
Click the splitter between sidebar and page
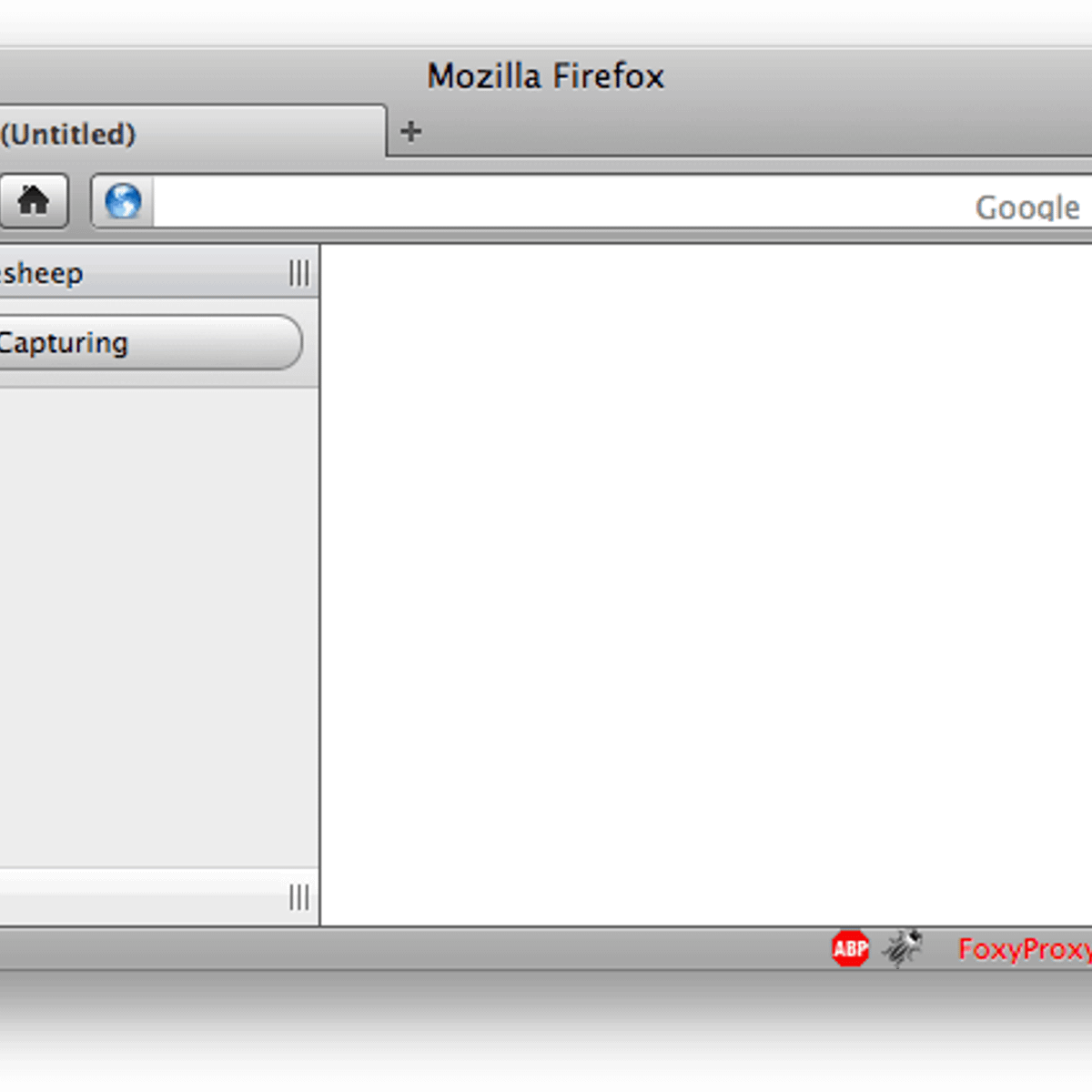coord(320,582)
